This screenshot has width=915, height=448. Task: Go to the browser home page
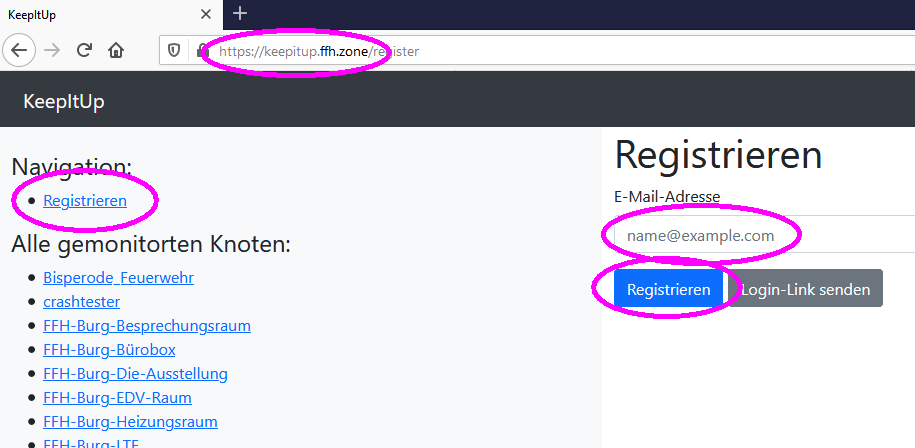(116, 50)
